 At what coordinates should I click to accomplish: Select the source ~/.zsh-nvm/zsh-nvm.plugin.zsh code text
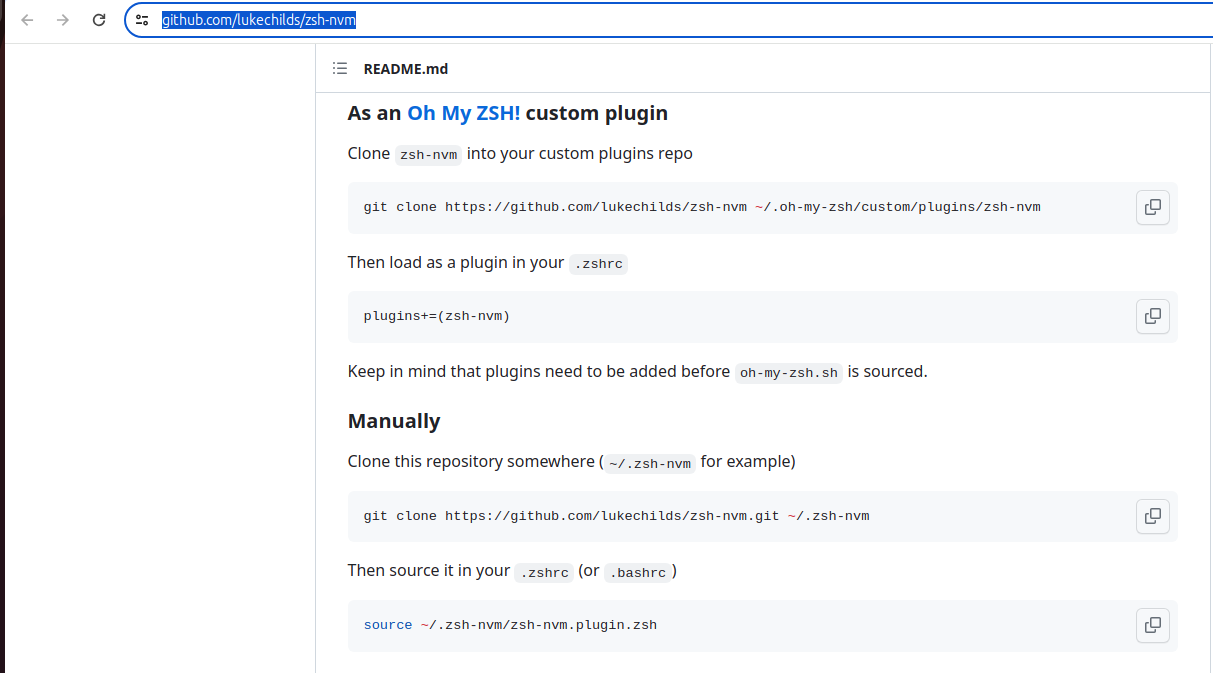tap(510, 625)
